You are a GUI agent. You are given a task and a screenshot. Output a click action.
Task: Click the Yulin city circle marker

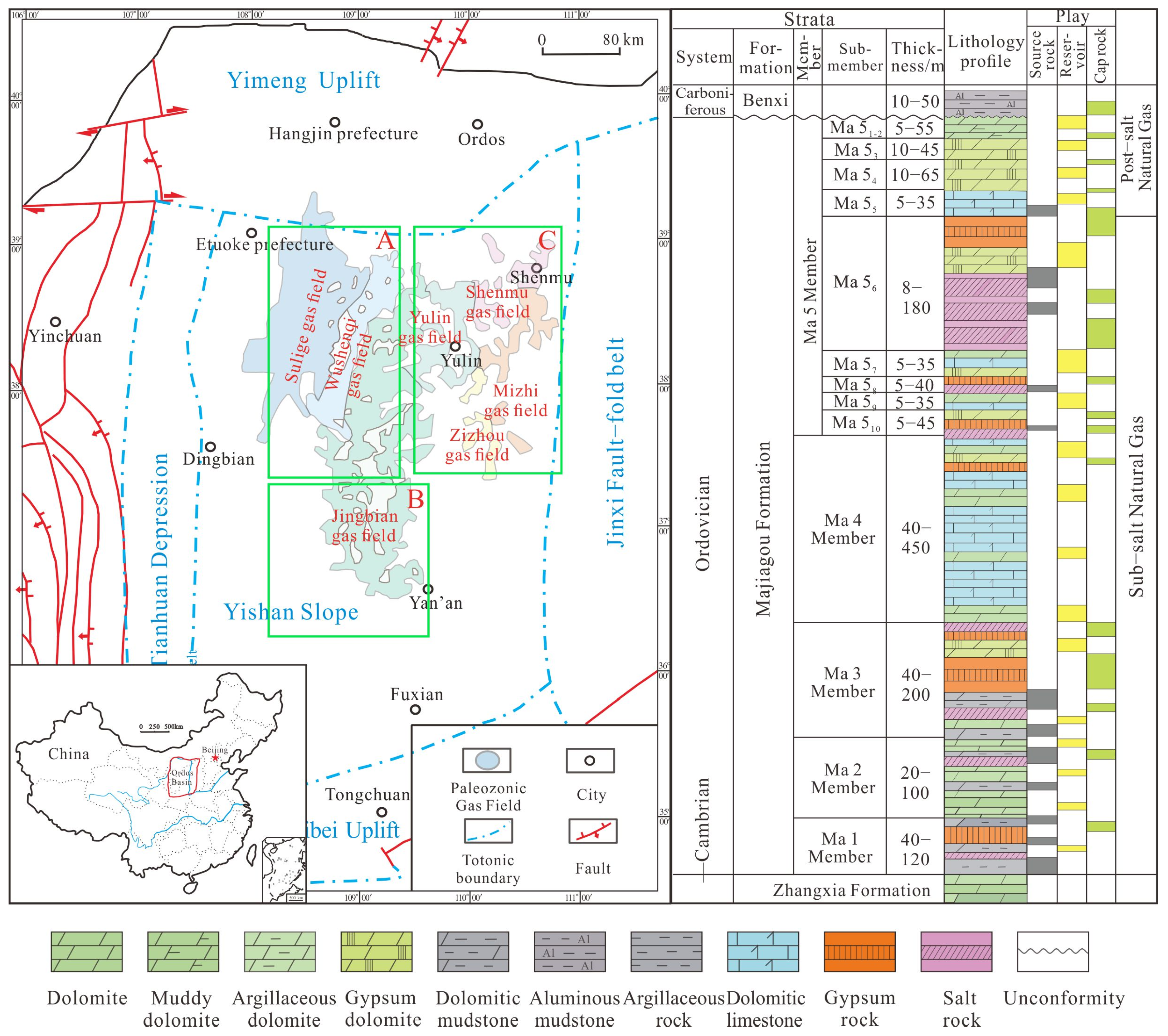(x=455, y=346)
